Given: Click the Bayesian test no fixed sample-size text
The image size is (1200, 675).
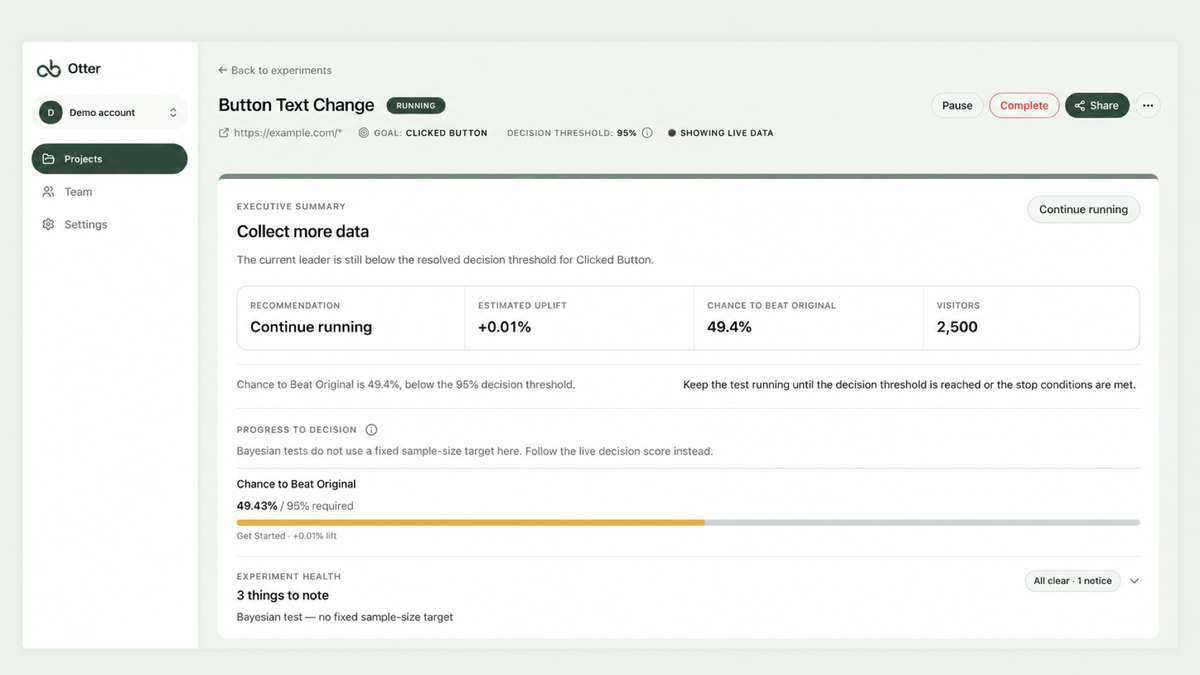Looking at the screenshot, I should 345,617.
